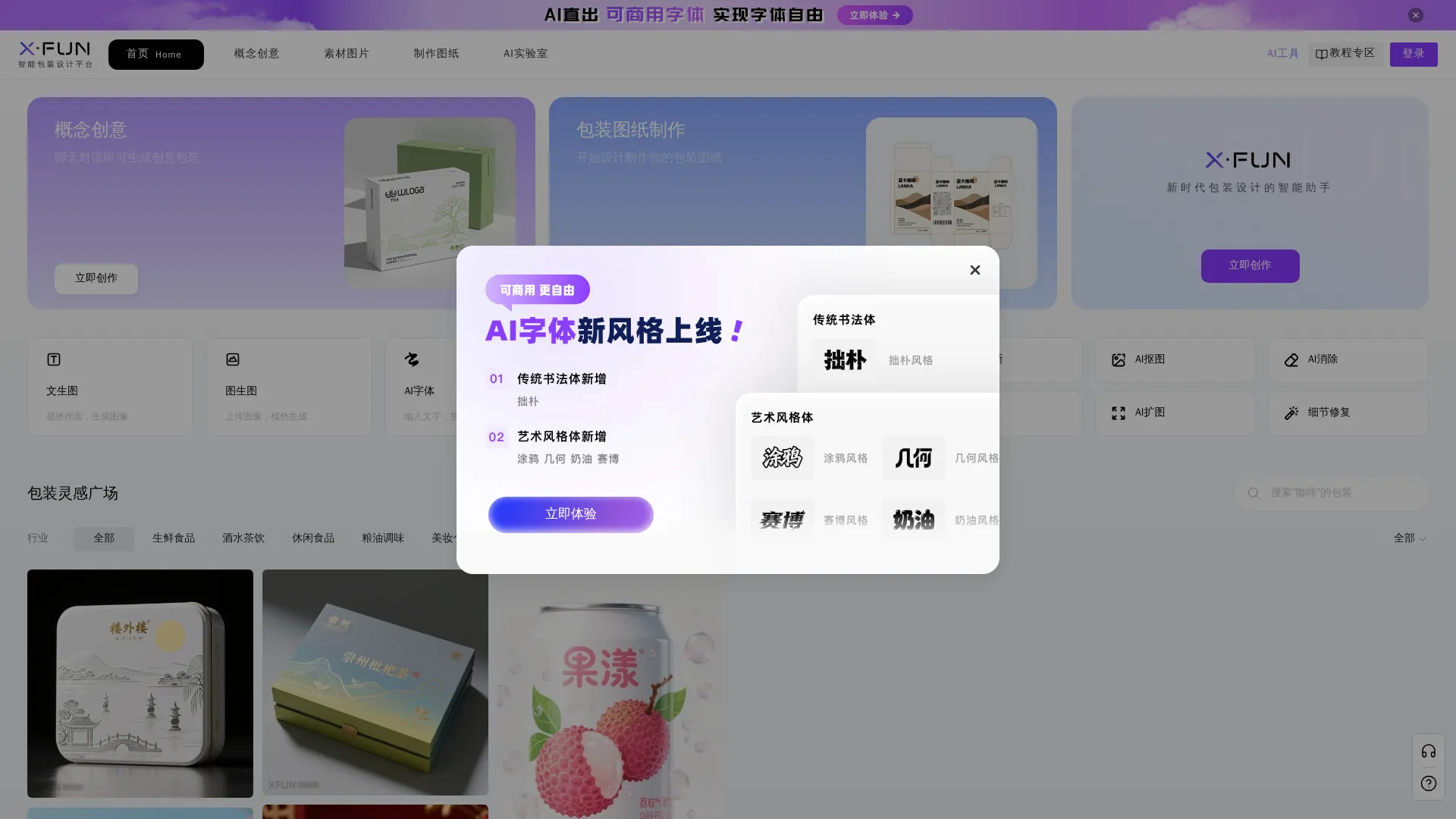
Task: Toggle the 酒水茶饮 filter chip
Action: [x=243, y=538]
